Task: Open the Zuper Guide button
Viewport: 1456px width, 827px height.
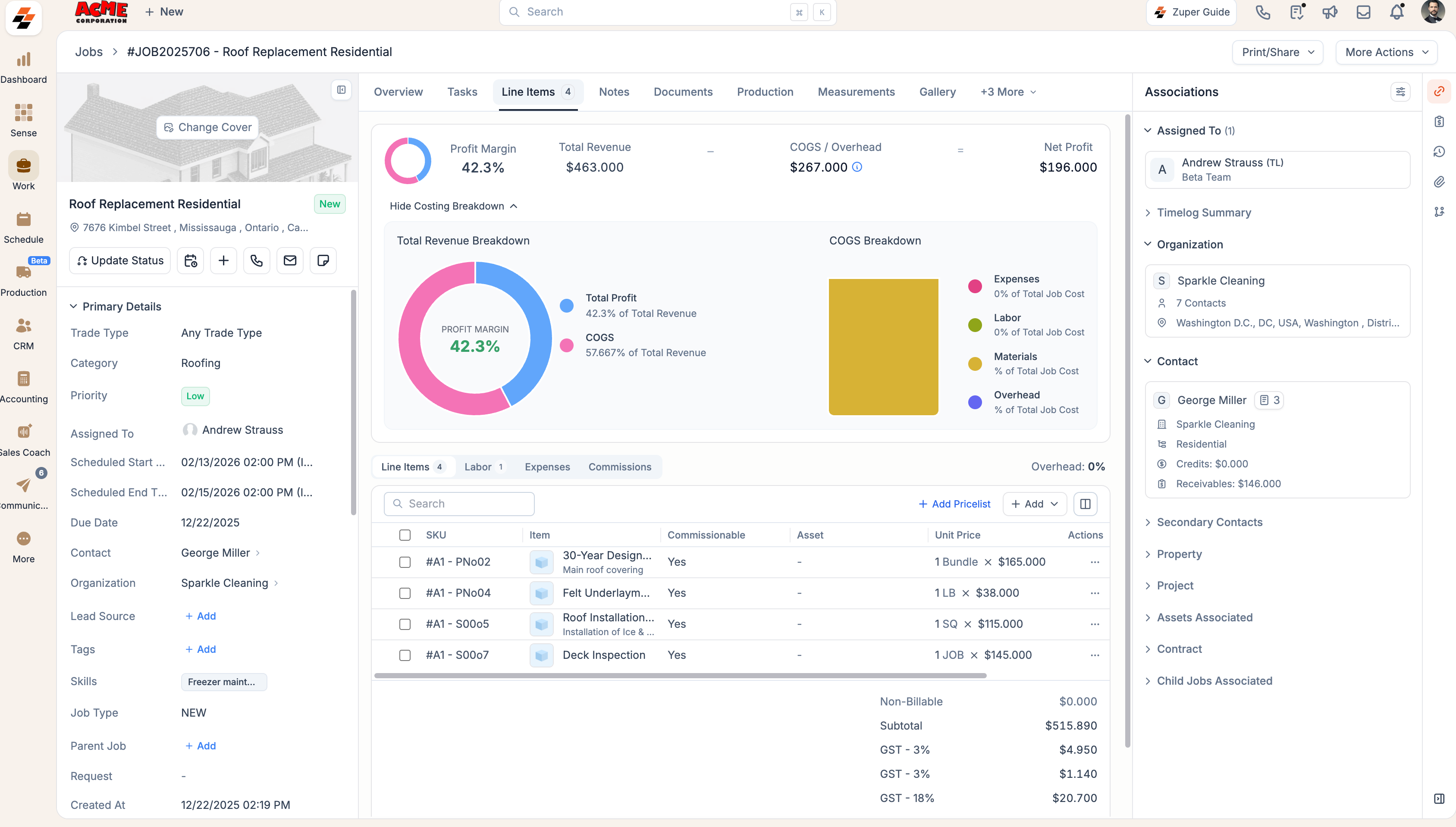Action: (1192, 12)
